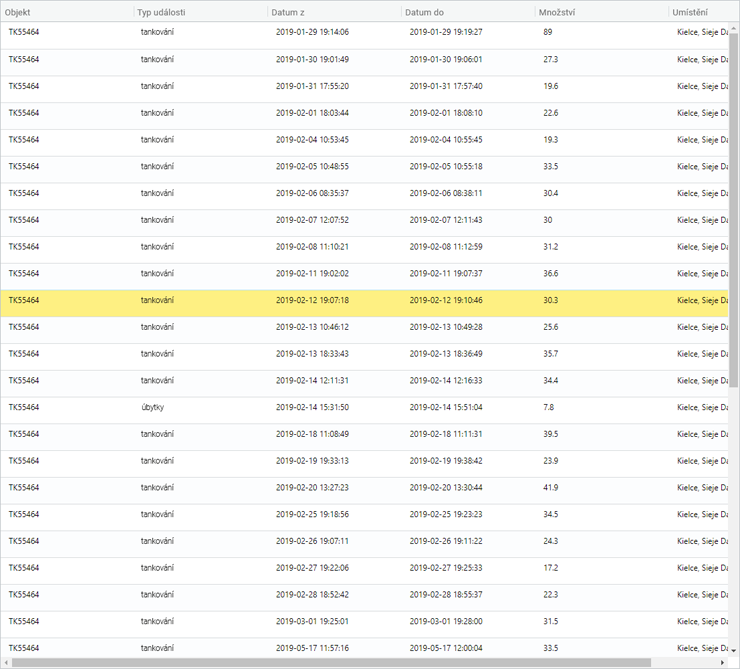Select cell 2019-02-08 11:10:21

click(312, 247)
